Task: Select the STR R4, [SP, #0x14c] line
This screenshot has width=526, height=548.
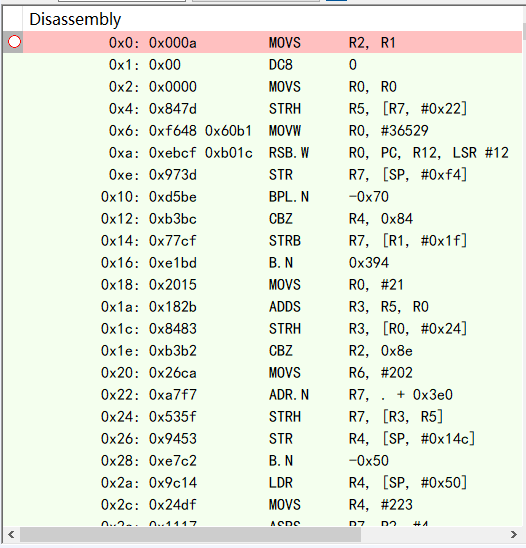Action: click(272, 439)
